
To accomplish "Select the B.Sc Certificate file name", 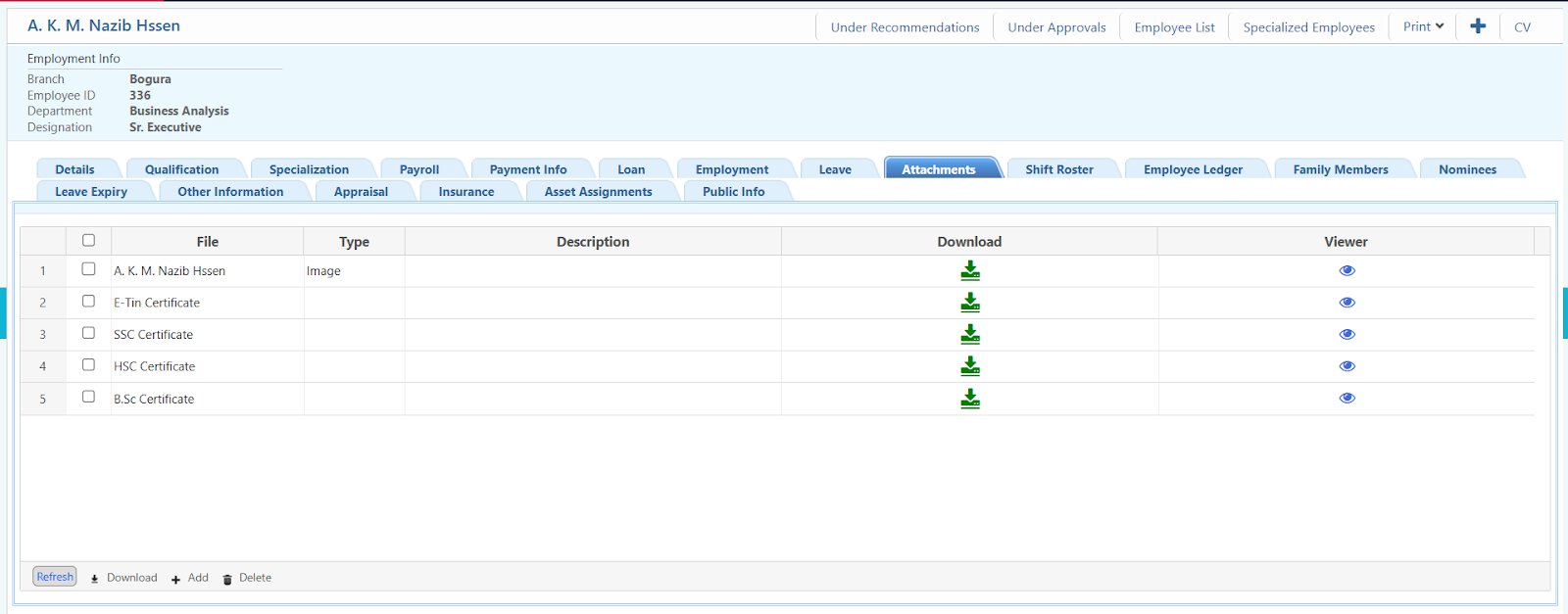I will pyautogui.click(x=154, y=400).
